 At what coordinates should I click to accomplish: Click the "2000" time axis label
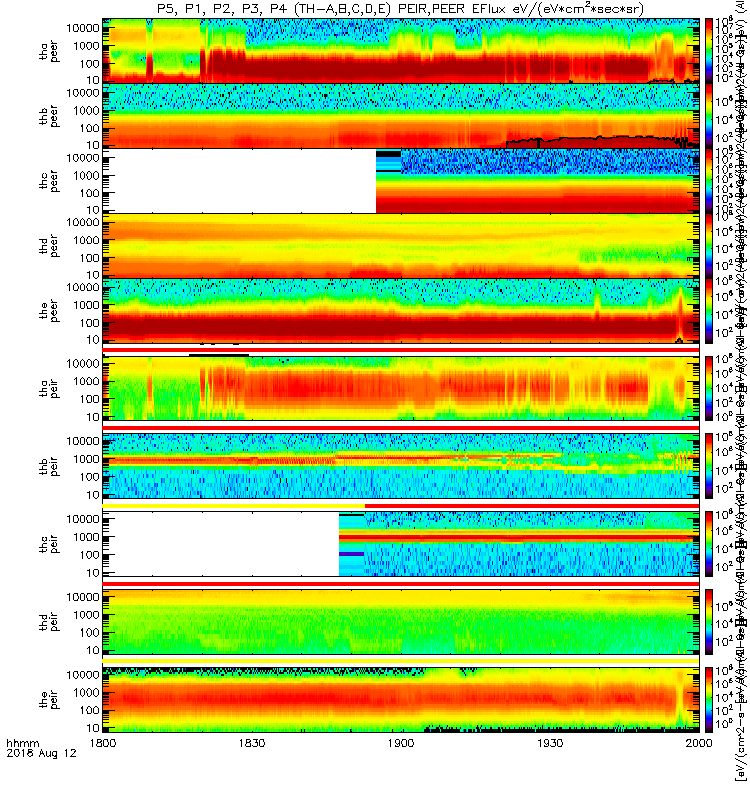pos(699,743)
